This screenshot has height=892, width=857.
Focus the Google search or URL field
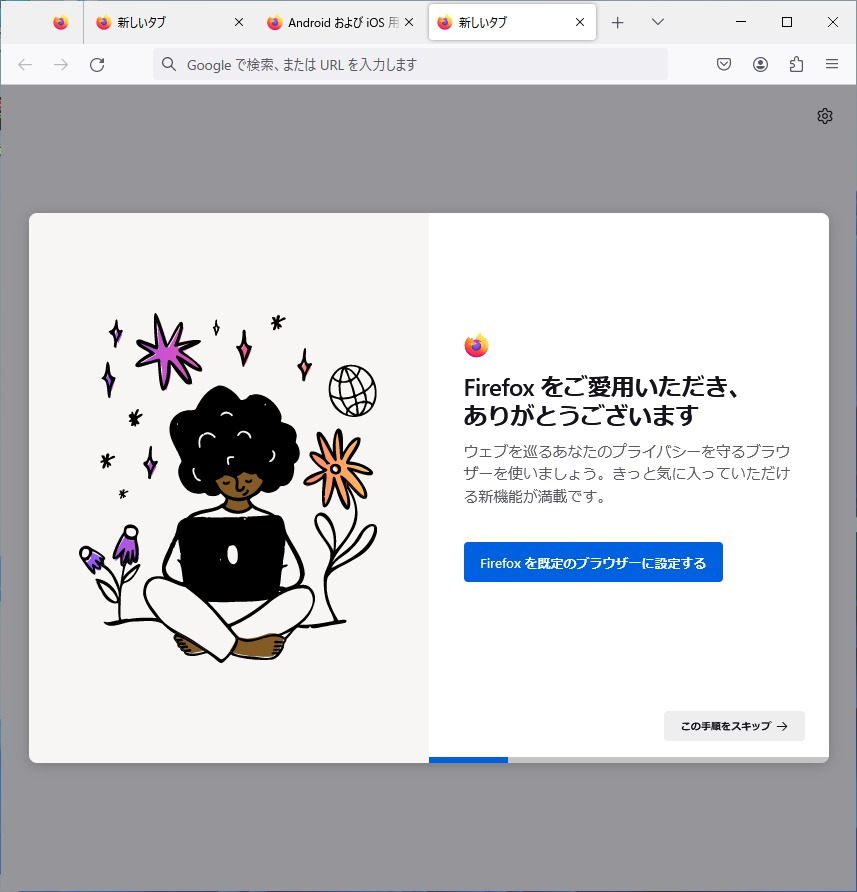coord(410,64)
